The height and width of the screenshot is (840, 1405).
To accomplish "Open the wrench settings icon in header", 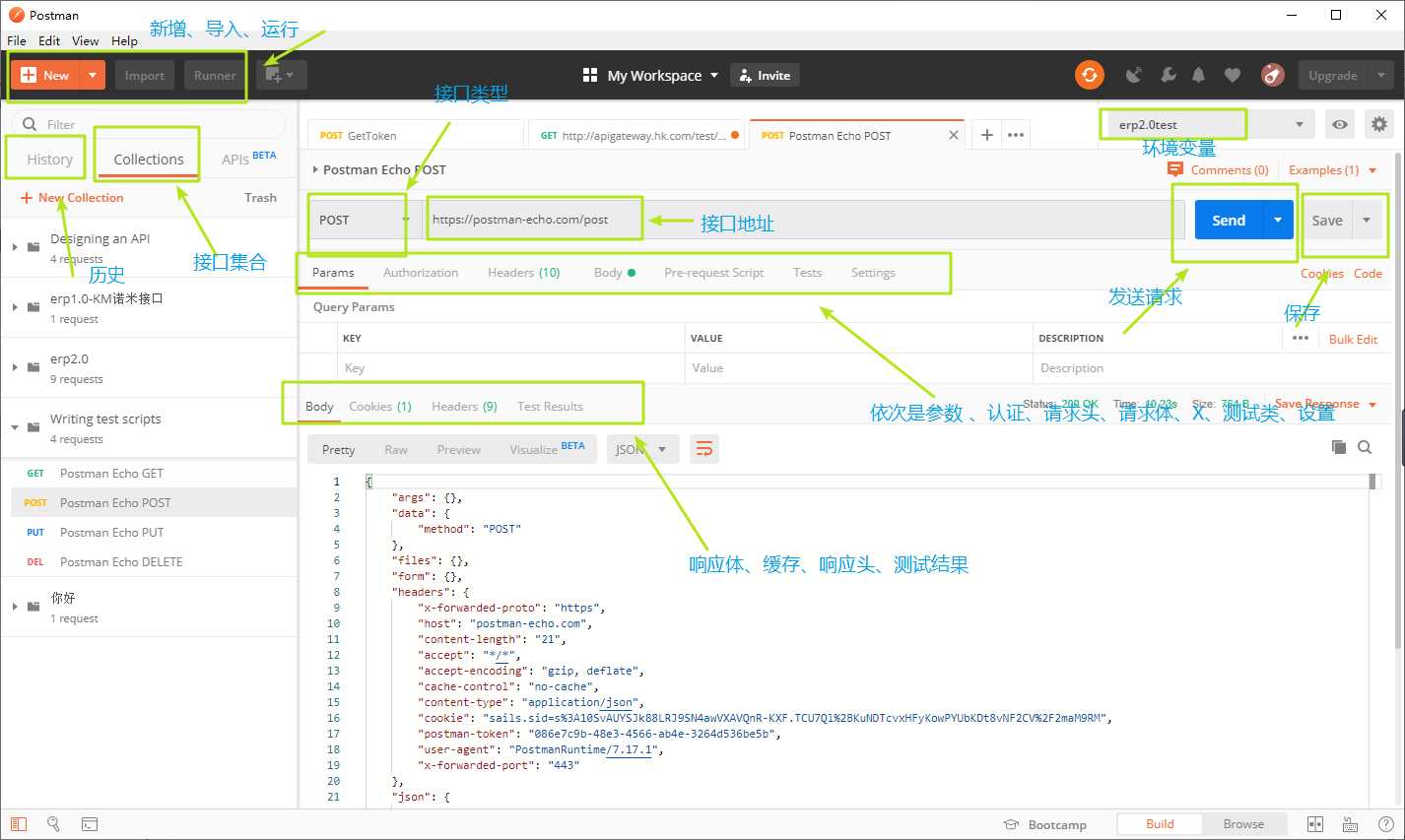I will click(x=1168, y=75).
